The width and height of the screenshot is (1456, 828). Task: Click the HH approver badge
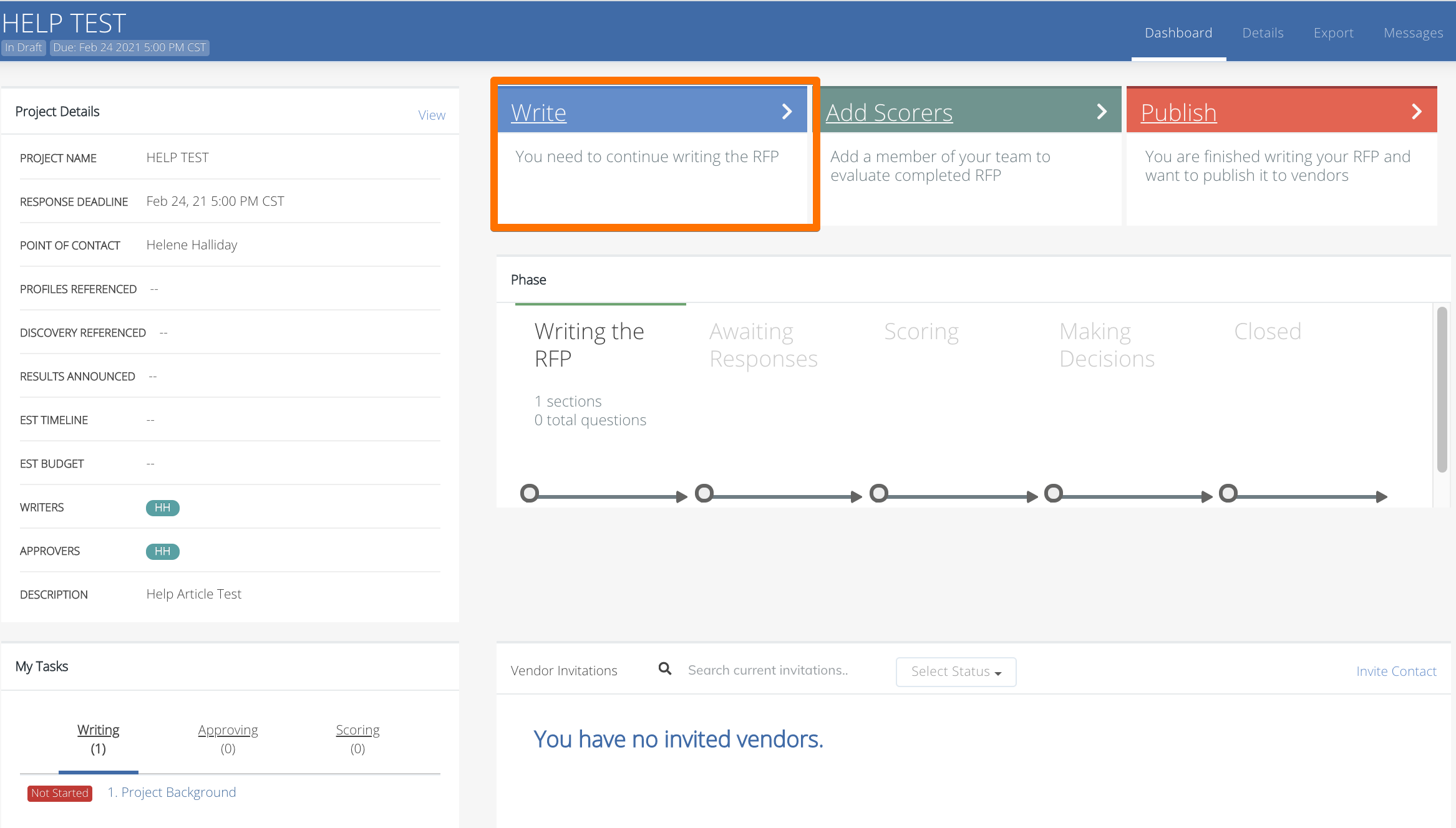[x=162, y=551]
